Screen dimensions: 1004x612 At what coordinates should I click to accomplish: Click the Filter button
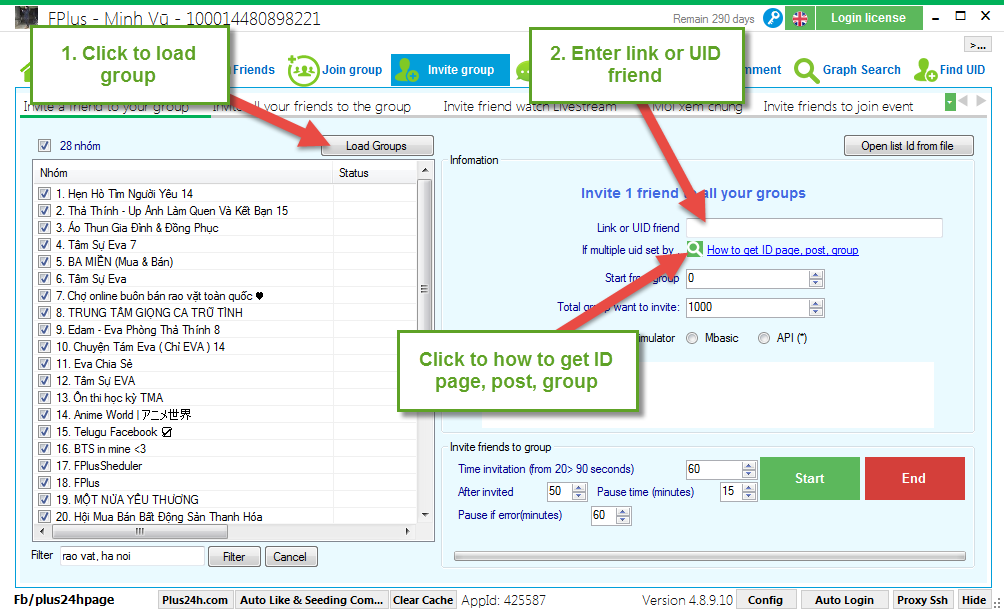[x=234, y=557]
